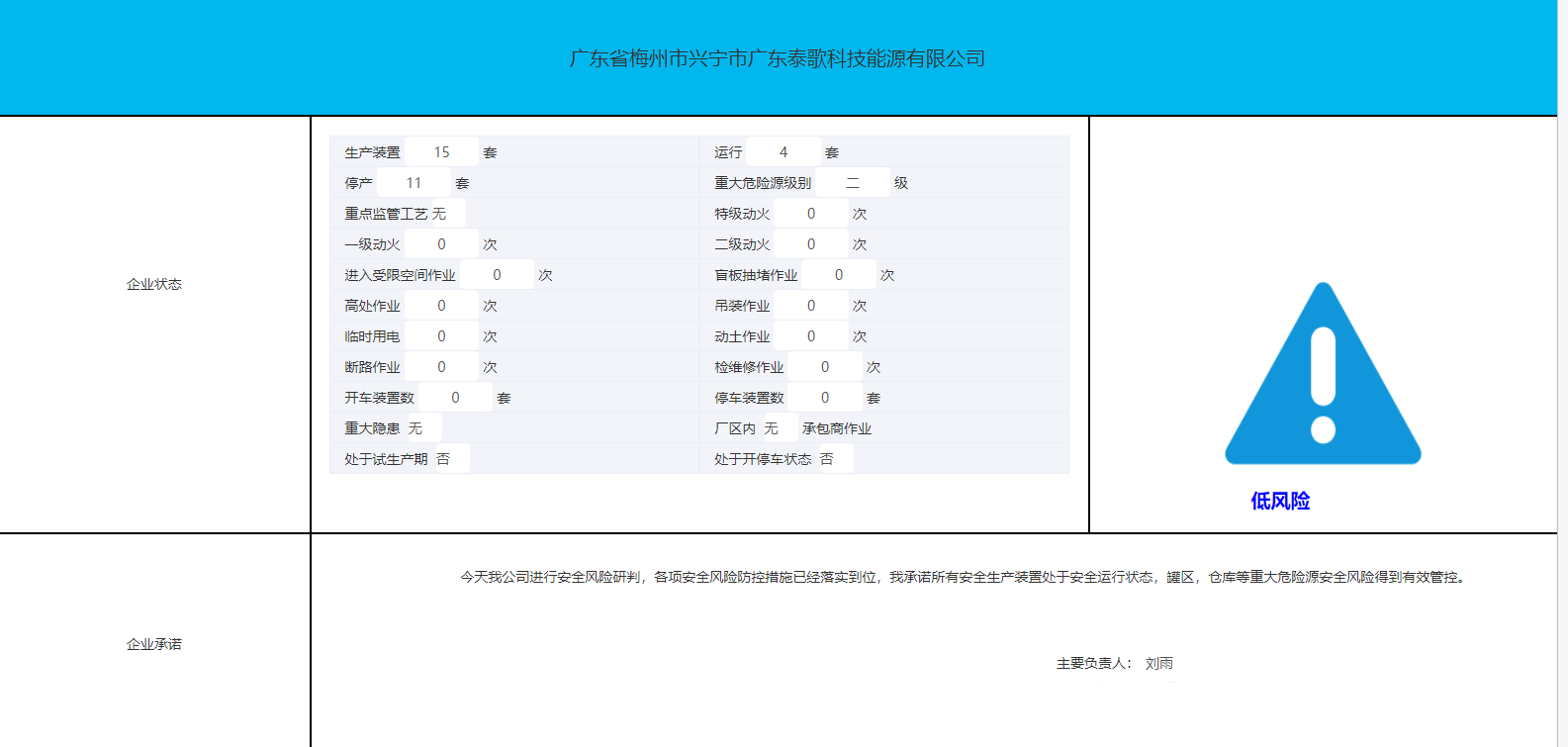Click the 厂区内 contractor work field showing 无
The width and height of the screenshot is (1568, 747).
780,428
